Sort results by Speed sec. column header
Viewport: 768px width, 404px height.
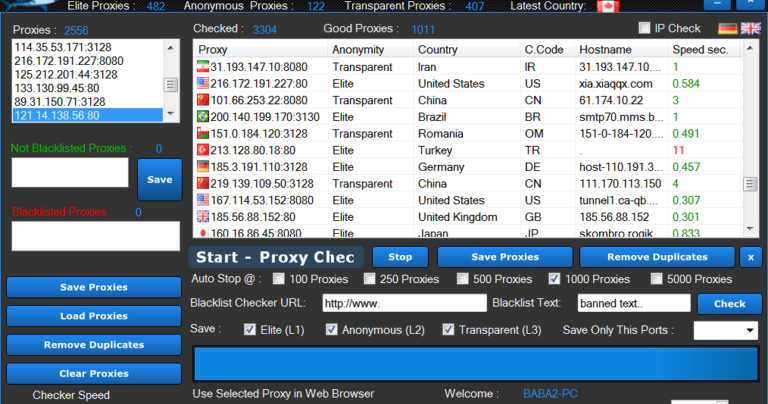[704, 49]
